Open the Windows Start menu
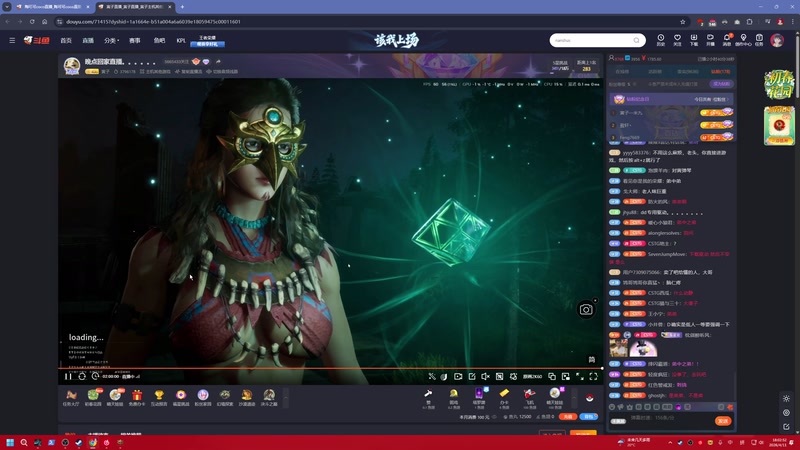Image resolution: width=800 pixels, height=450 pixels. [10, 442]
